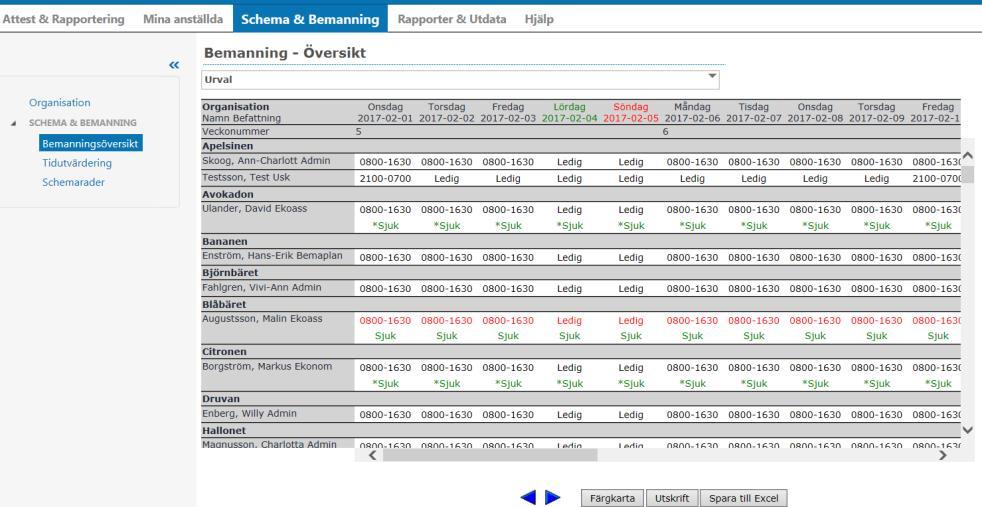This screenshot has height=507, width=982.
Task: Click the vertical scrollbar up arrow
Action: tap(968, 156)
